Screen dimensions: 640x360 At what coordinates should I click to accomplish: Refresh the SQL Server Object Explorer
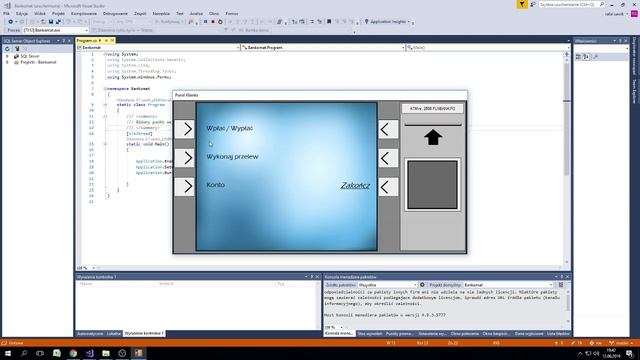(7, 49)
